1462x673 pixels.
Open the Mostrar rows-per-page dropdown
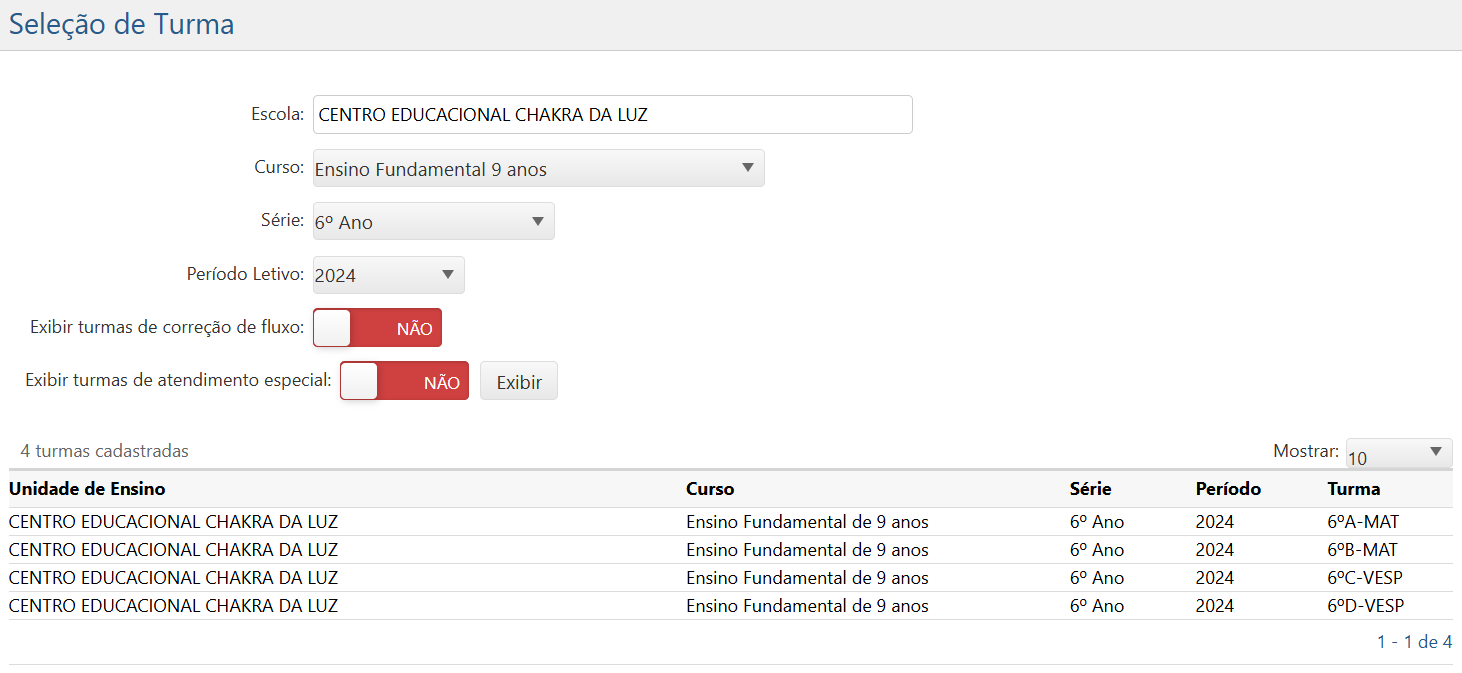(x=1399, y=453)
